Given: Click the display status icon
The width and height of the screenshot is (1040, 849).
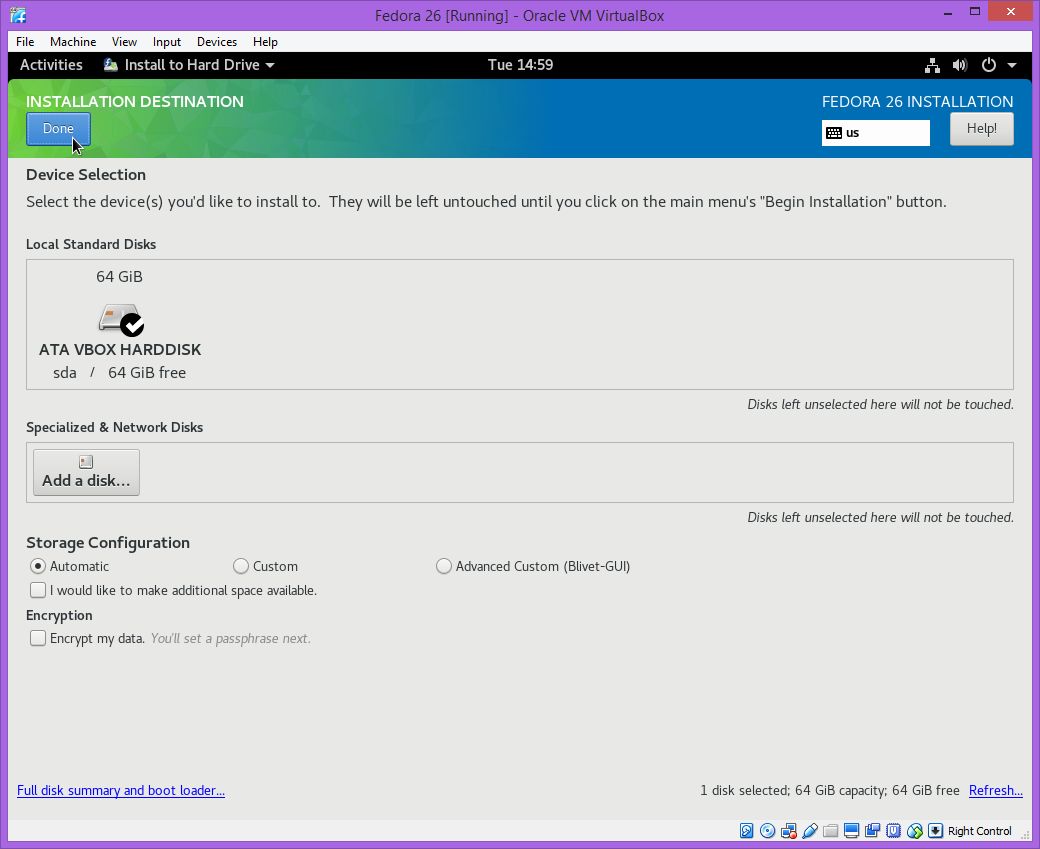Looking at the screenshot, I should click(852, 830).
